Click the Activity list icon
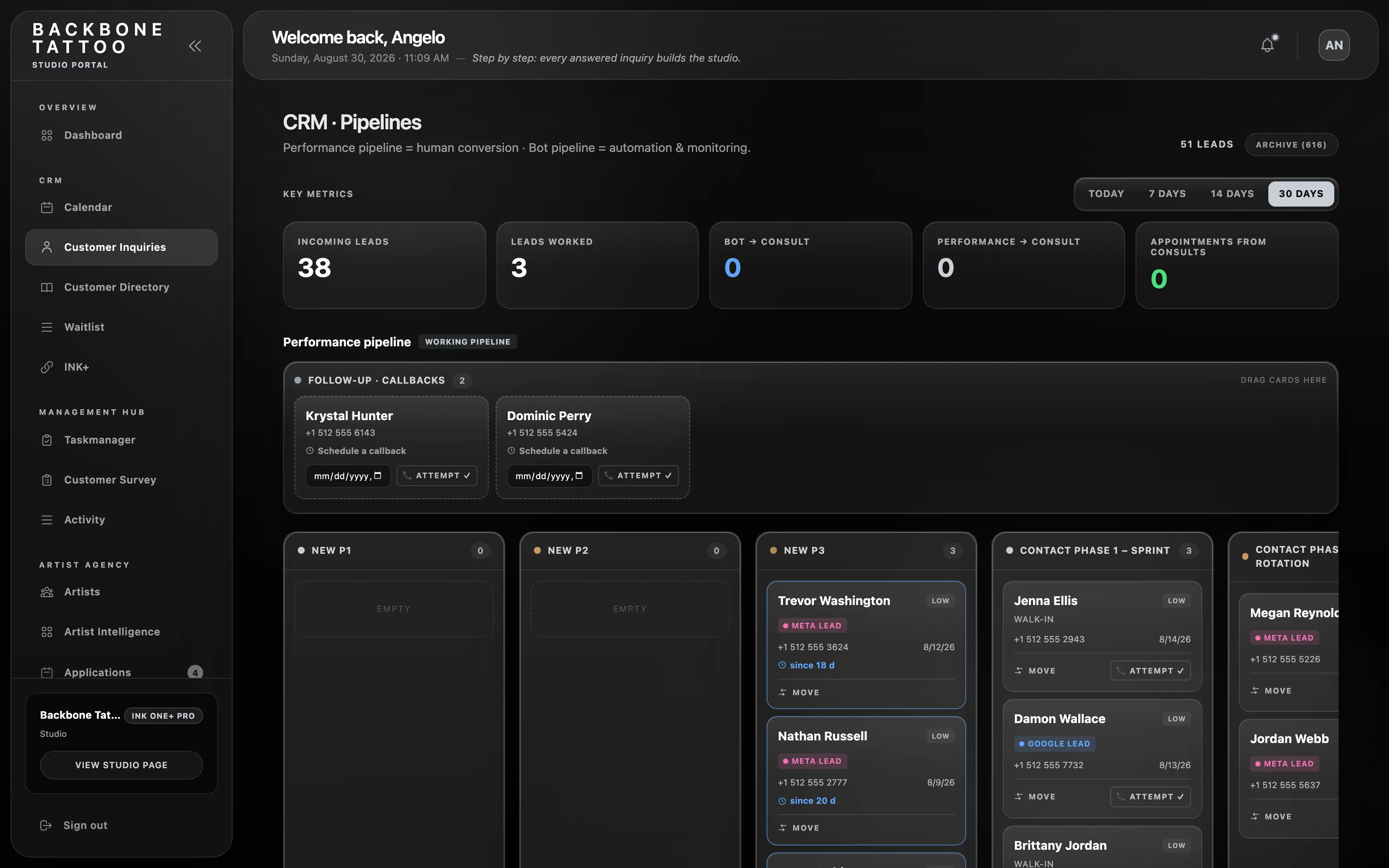The height and width of the screenshot is (868, 1389). click(x=47, y=519)
